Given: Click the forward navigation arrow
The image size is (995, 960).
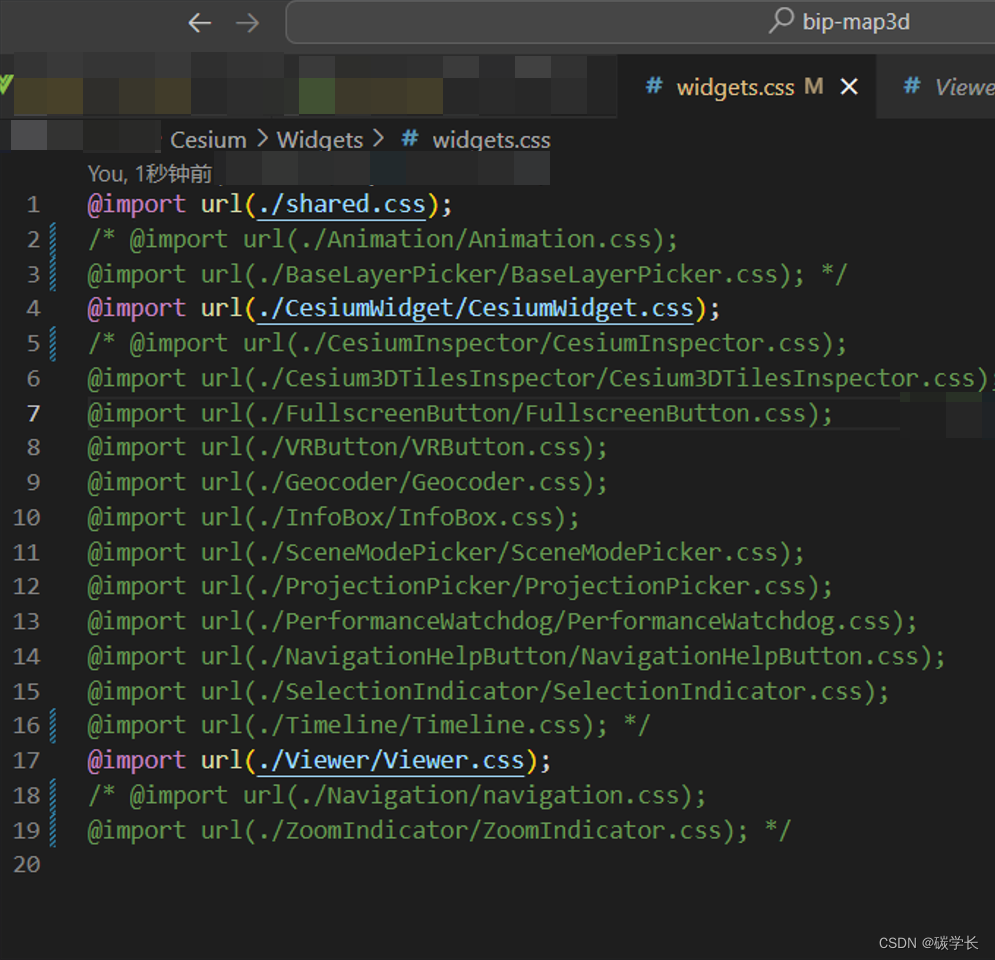Looking at the screenshot, I should point(247,23).
